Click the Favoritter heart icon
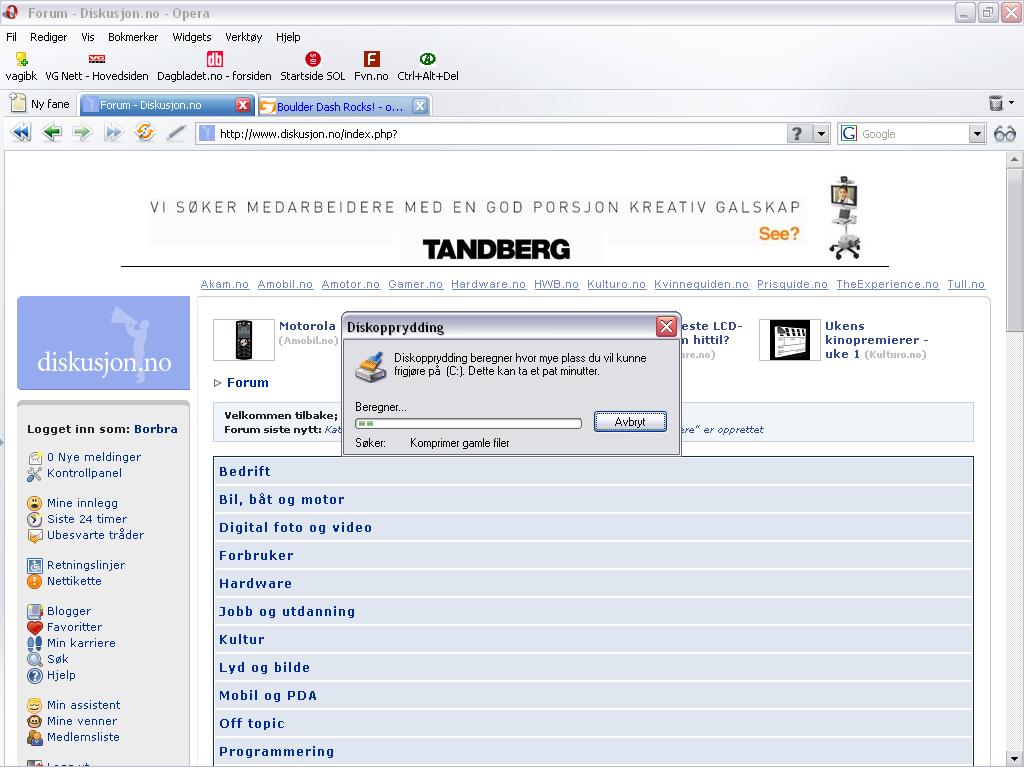The image size is (1024, 768). click(35, 628)
